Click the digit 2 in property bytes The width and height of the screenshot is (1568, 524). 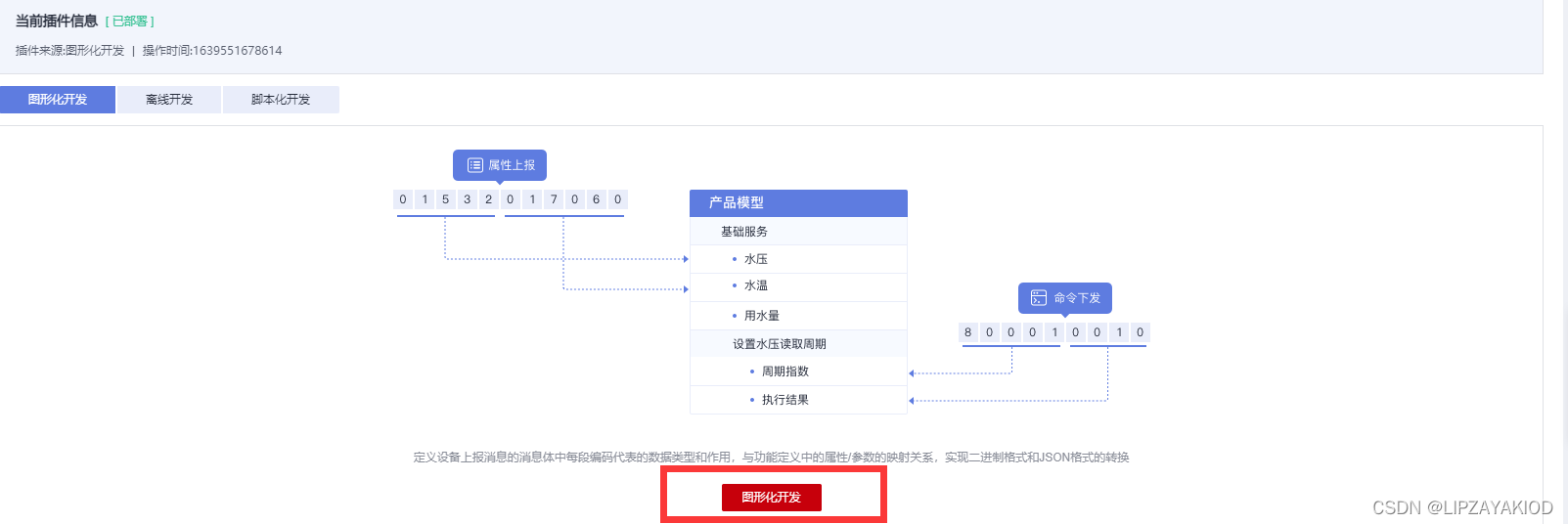489,199
